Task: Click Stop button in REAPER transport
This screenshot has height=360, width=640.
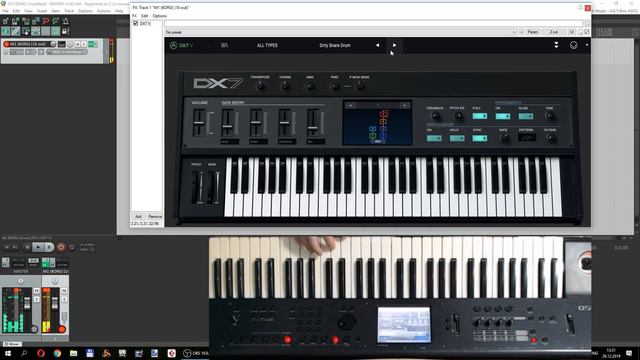Action: coord(27,247)
